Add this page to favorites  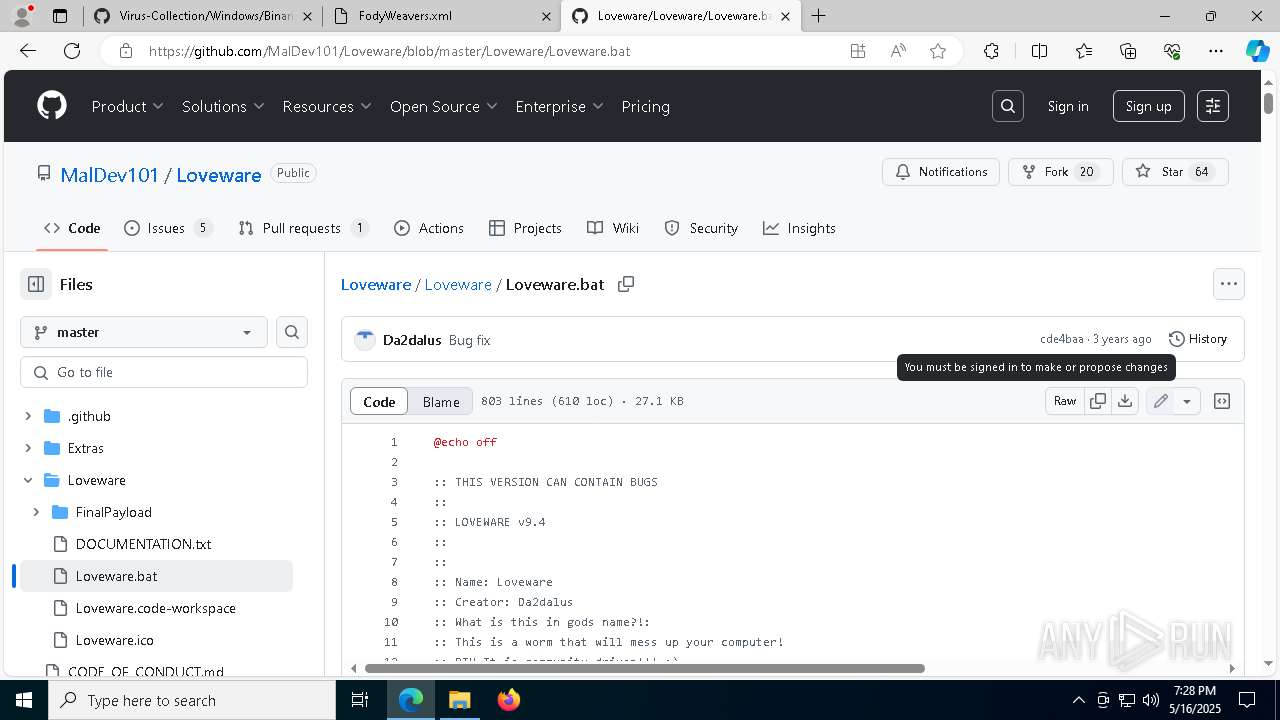point(938,51)
